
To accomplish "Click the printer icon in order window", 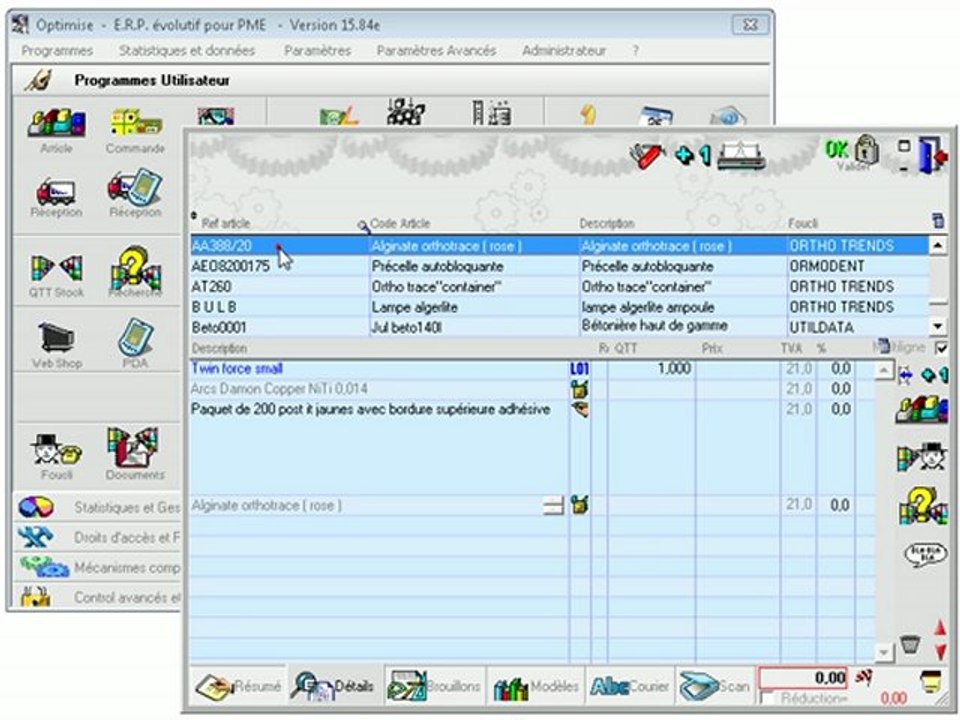I will click(x=741, y=156).
